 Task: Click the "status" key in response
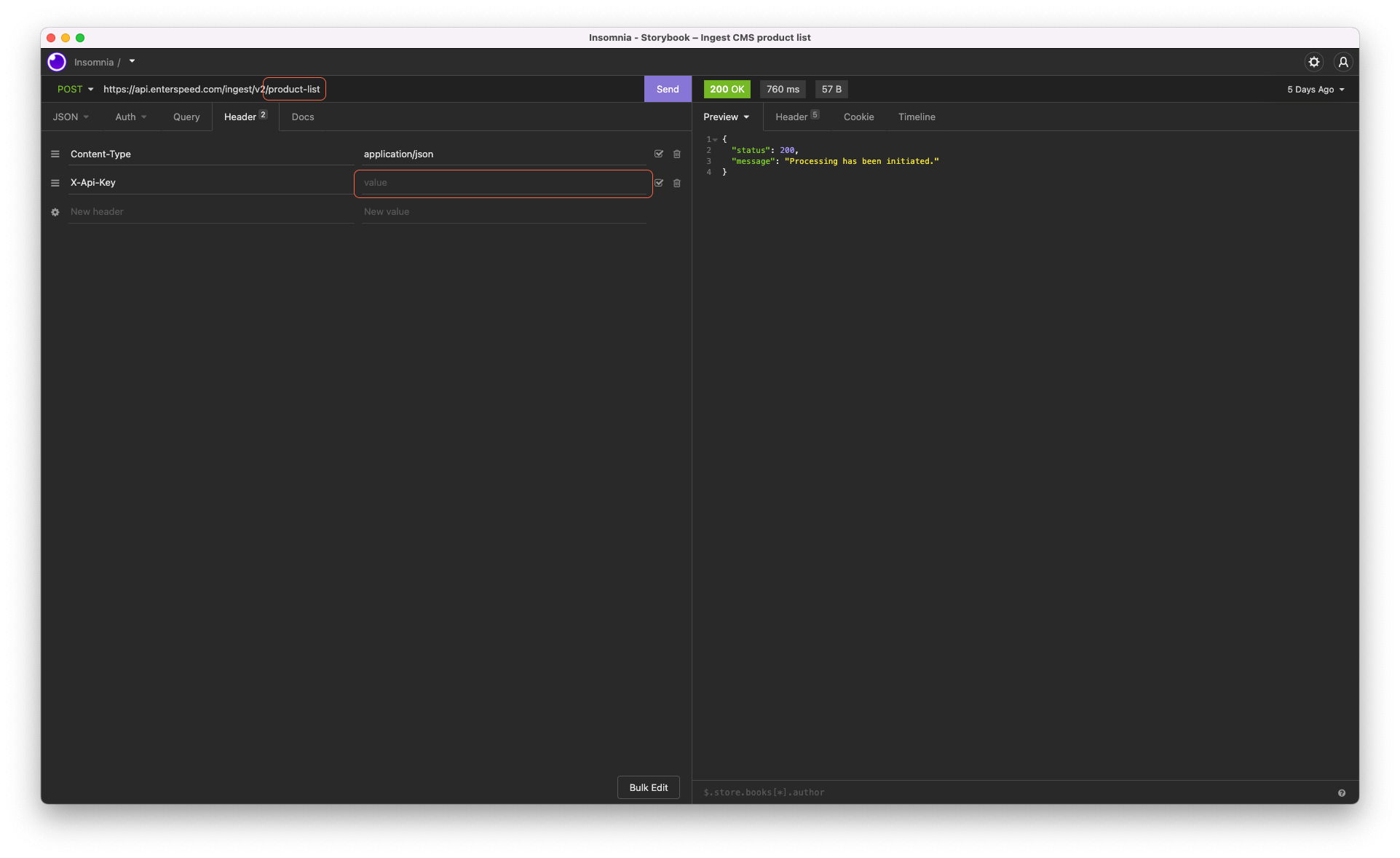point(751,150)
